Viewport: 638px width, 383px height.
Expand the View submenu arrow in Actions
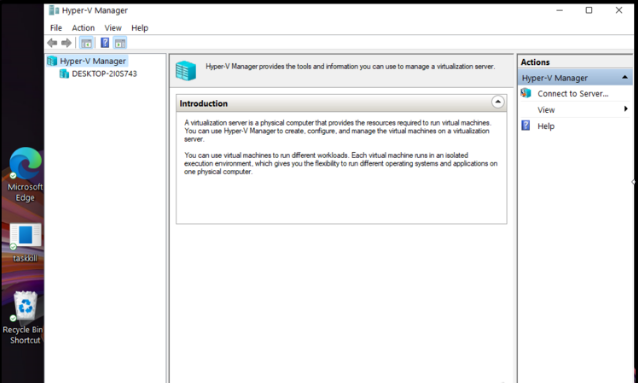625,109
